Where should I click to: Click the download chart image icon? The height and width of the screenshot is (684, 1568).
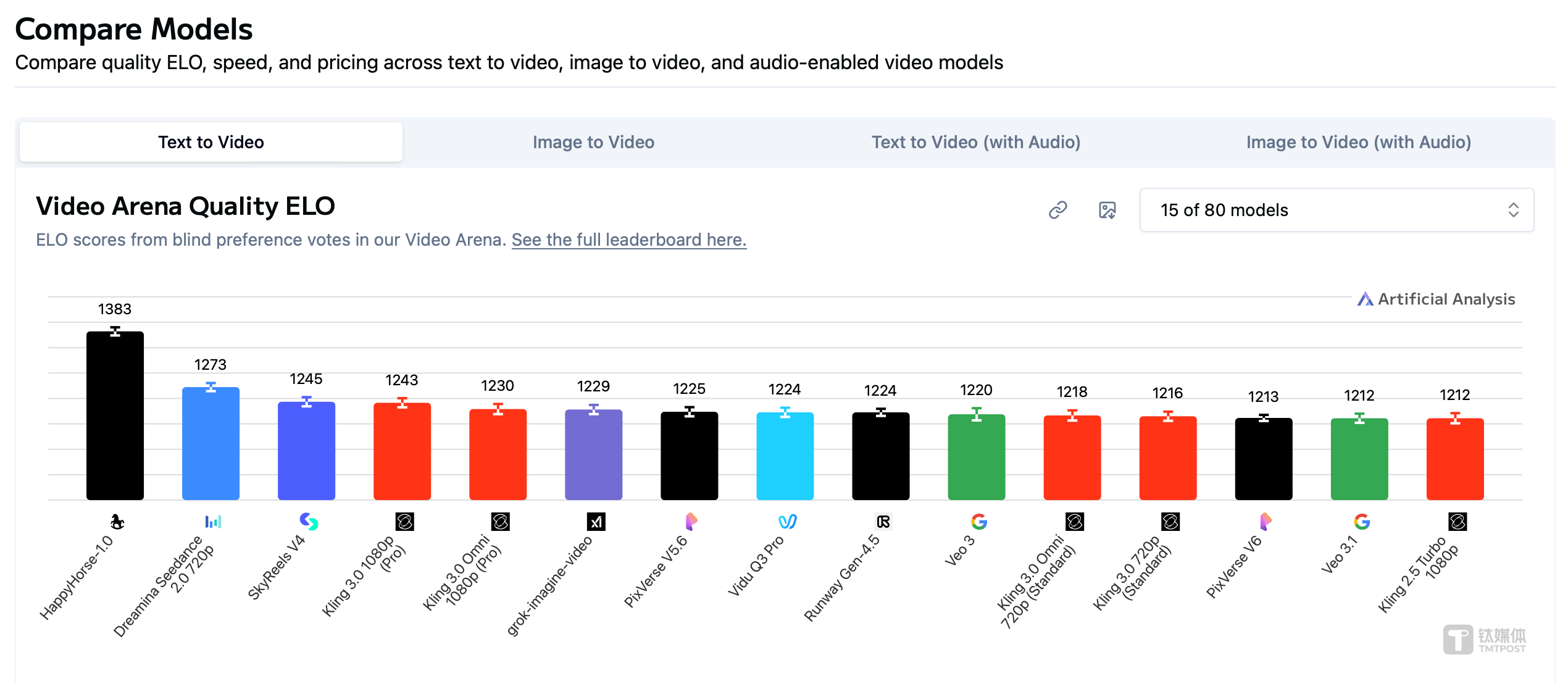pos(1107,210)
